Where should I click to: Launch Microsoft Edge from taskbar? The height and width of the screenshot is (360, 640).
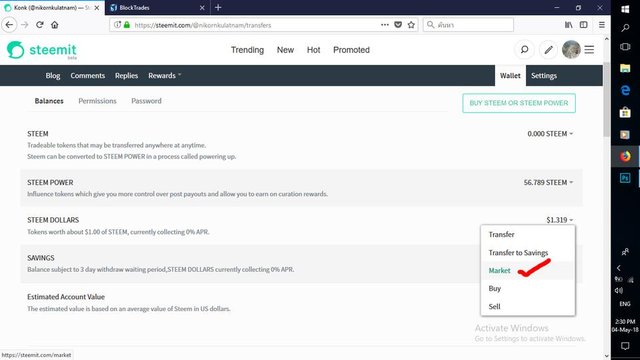[625, 90]
